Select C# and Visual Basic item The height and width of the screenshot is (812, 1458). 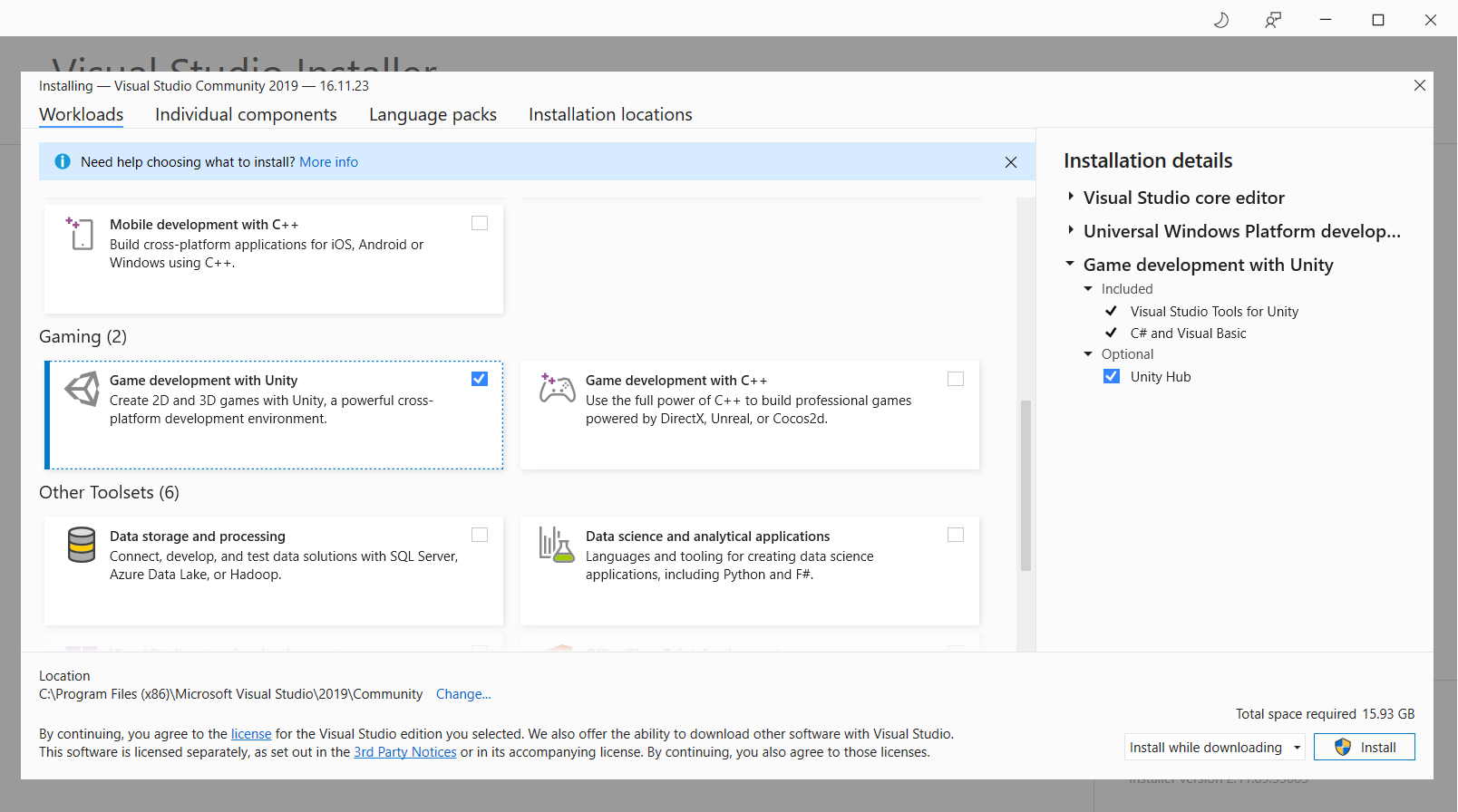[1188, 333]
